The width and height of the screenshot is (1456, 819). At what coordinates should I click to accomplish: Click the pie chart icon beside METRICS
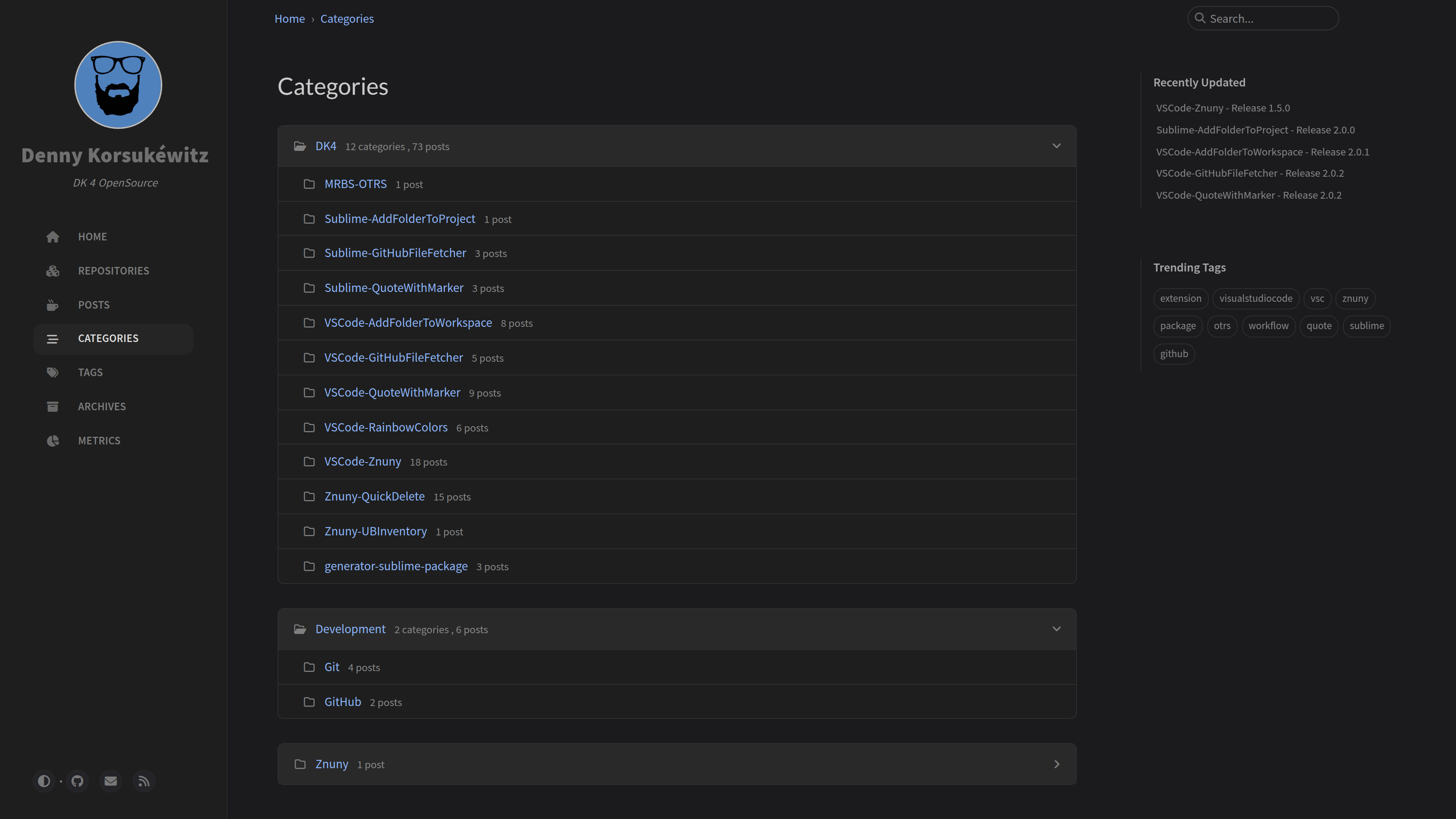point(53,441)
